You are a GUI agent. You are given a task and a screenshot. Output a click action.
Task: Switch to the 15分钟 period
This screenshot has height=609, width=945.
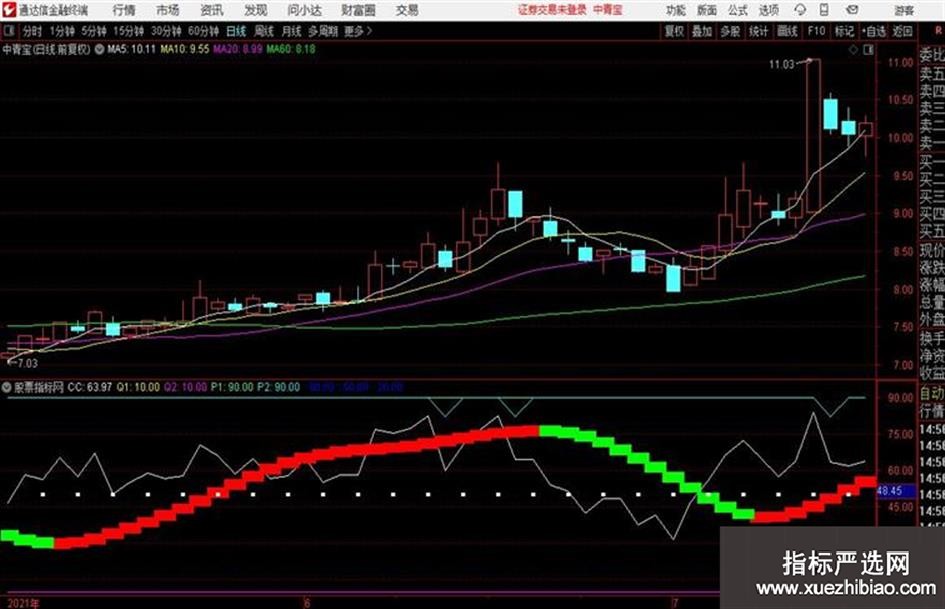click(x=128, y=31)
